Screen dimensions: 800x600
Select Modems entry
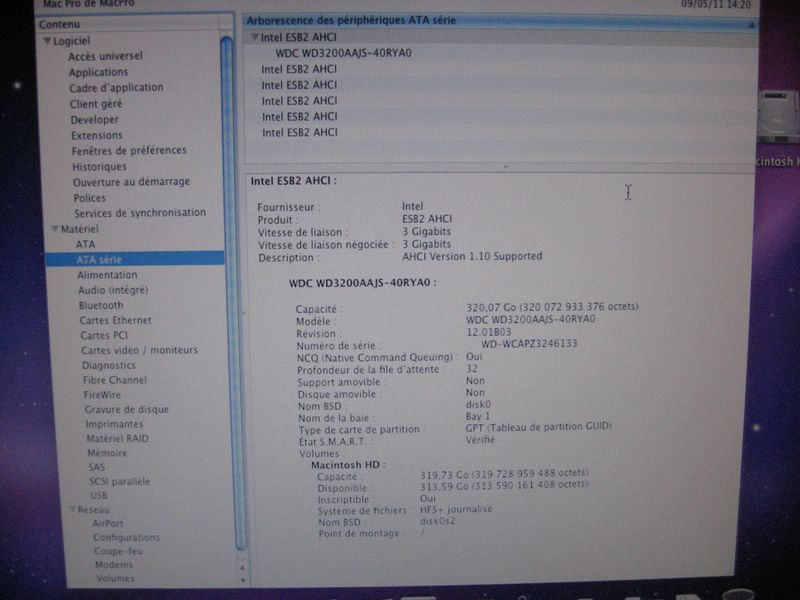point(114,565)
